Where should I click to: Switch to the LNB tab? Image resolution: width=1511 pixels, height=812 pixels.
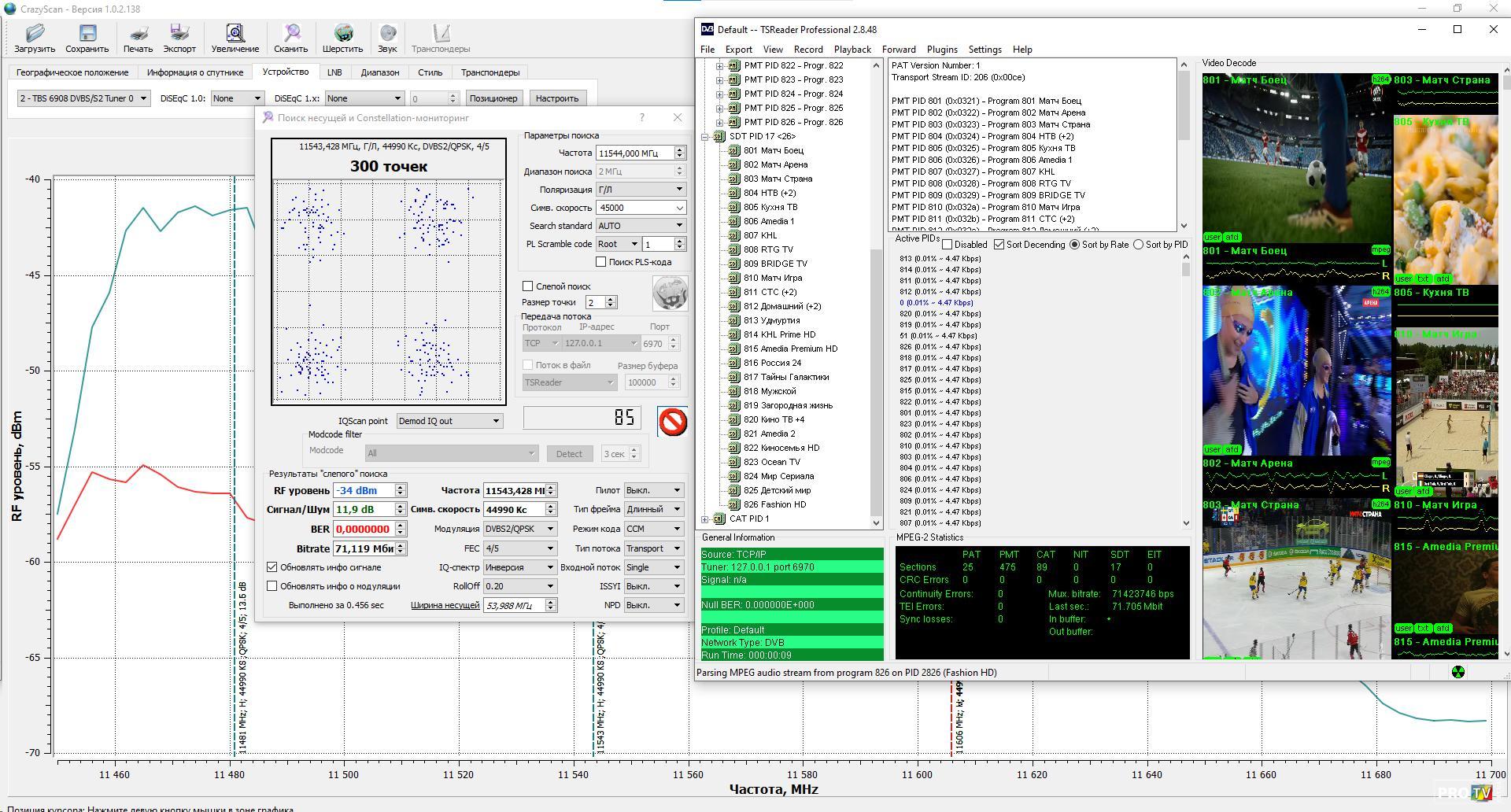[x=334, y=72]
